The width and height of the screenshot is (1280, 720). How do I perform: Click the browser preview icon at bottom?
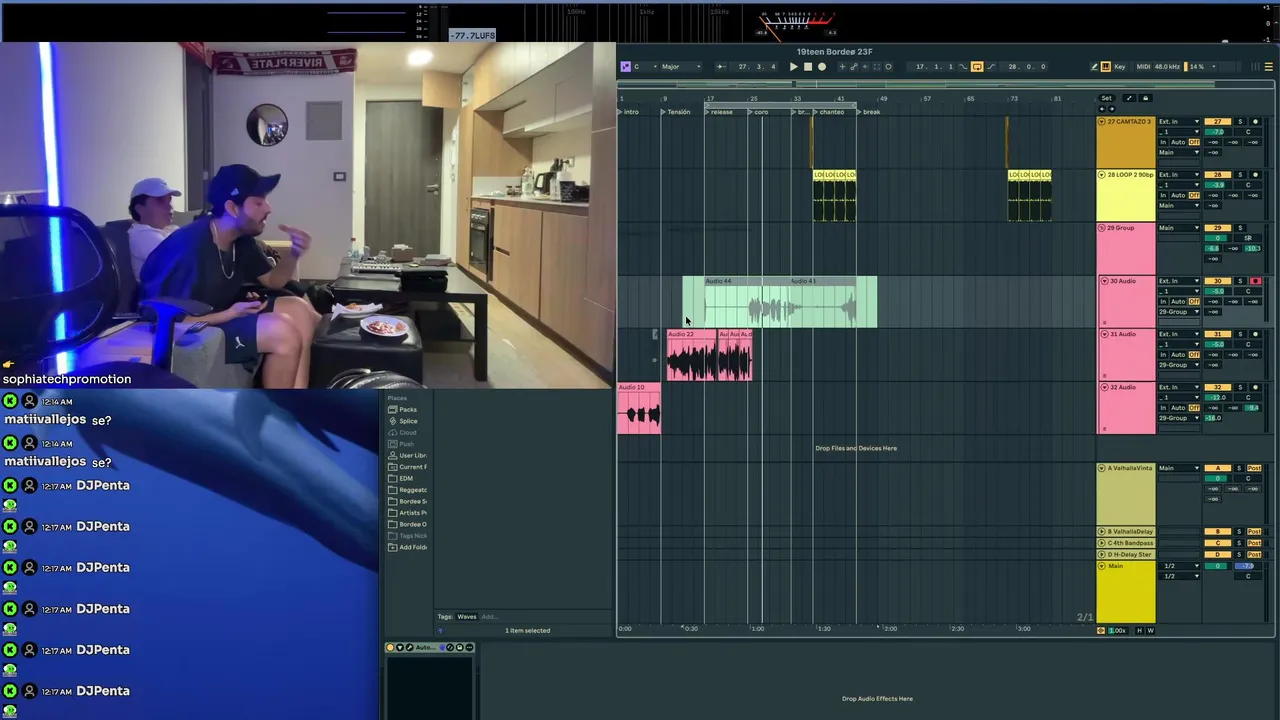[440, 631]
